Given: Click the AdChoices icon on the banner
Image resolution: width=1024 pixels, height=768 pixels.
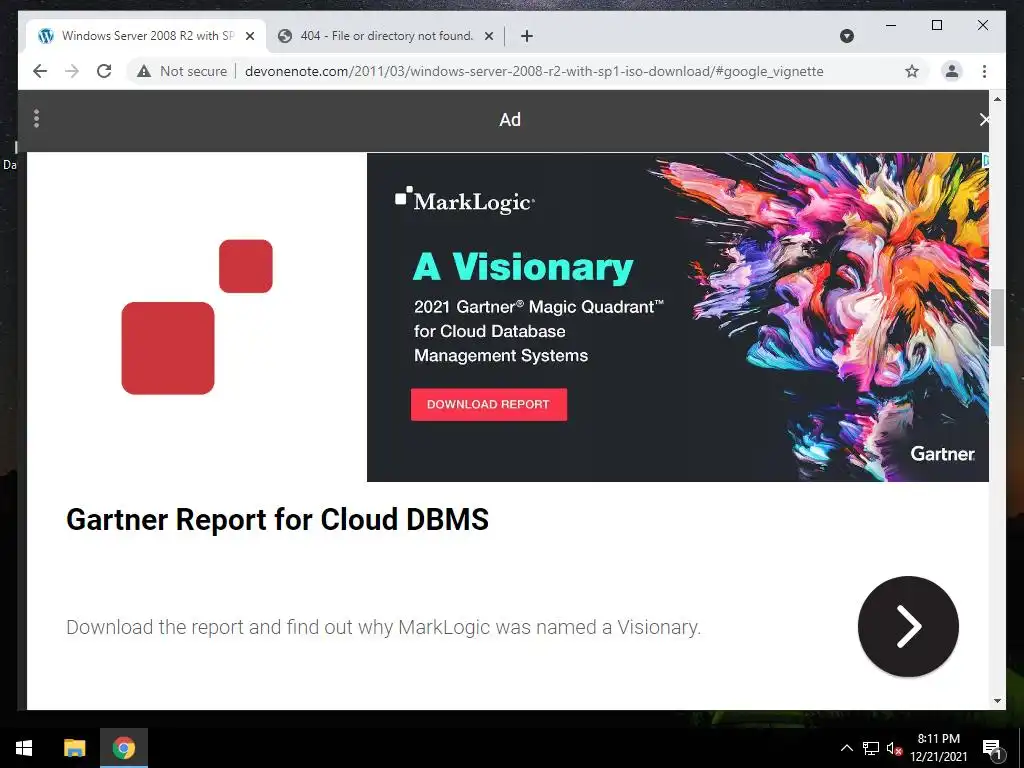Looking at the screenshot, I should 985,160.
